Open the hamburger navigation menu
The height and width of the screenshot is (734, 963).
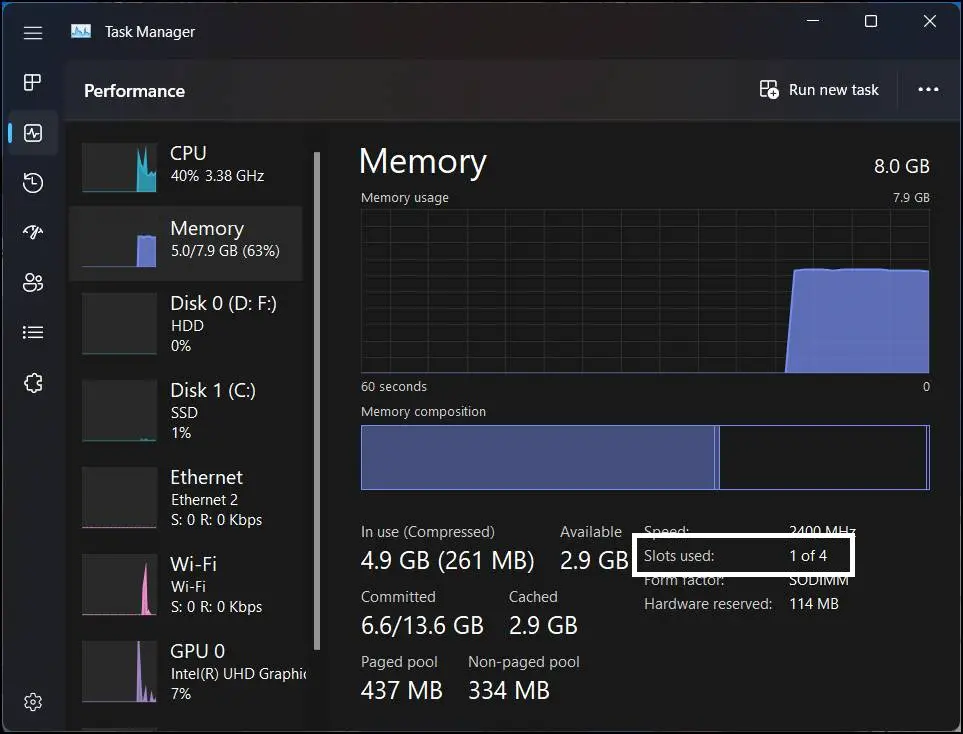tap(33, 33)
